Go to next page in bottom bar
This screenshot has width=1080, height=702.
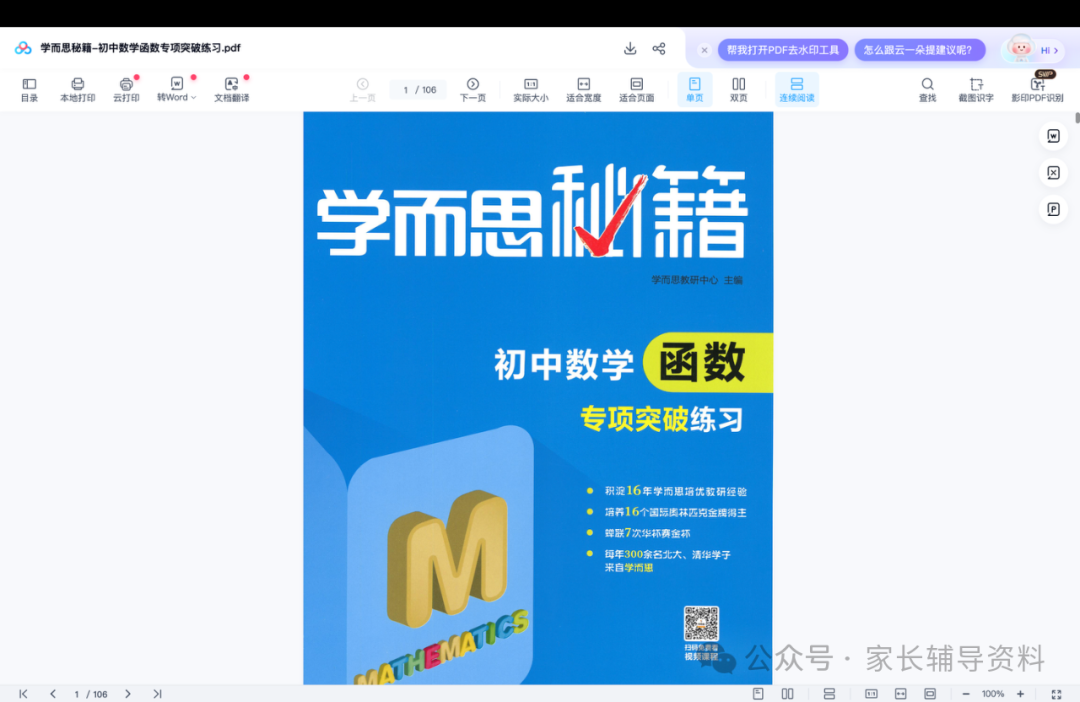coord(127,694)
